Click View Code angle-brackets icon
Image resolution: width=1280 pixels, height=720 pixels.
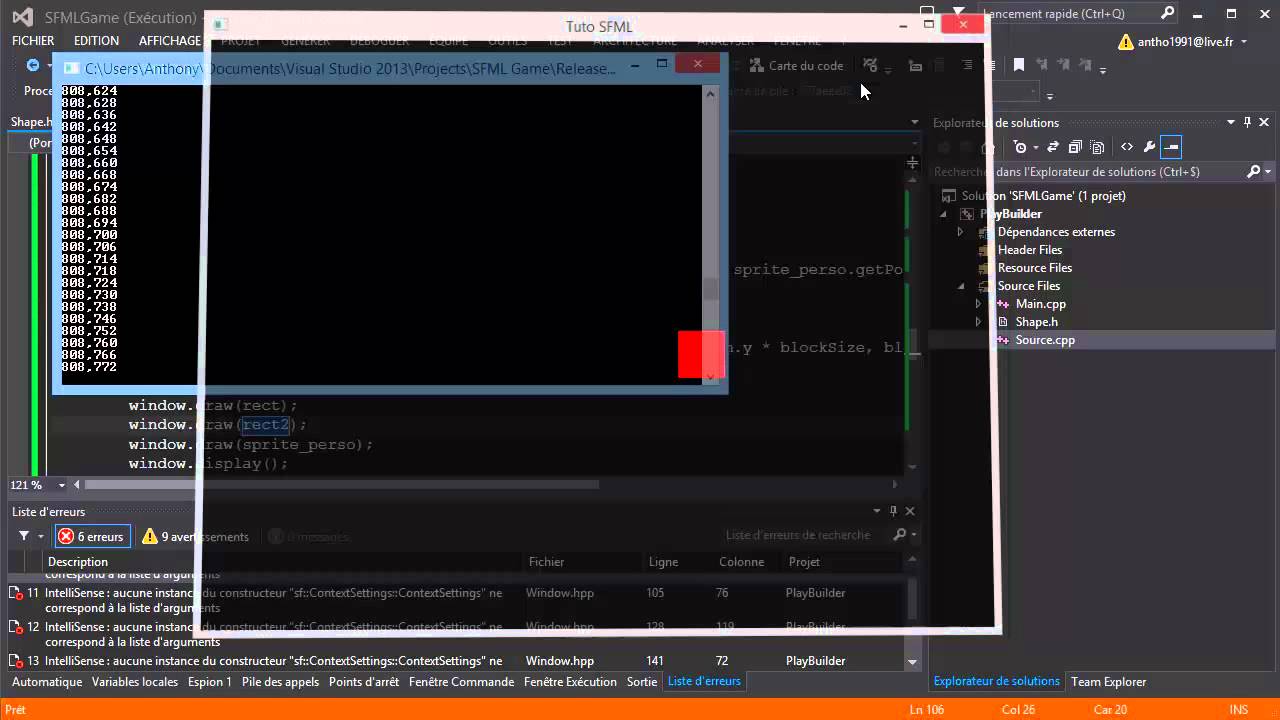pyautogui.click(x=1127, y=147)
